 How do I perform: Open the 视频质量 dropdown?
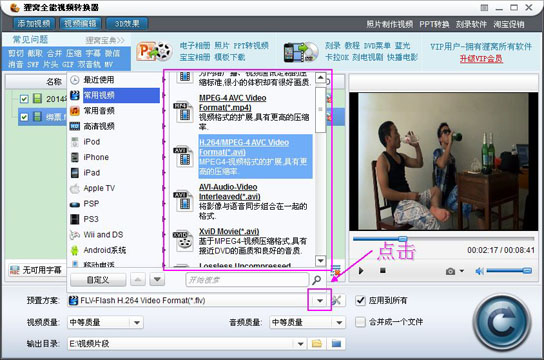click(105, 323)
